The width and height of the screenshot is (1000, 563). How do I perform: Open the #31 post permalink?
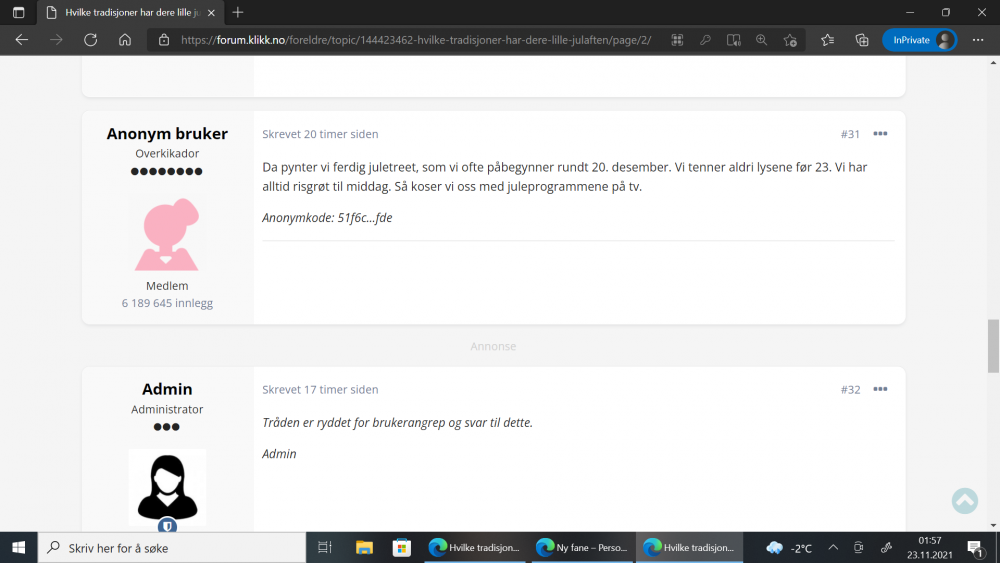pos(850,134)
